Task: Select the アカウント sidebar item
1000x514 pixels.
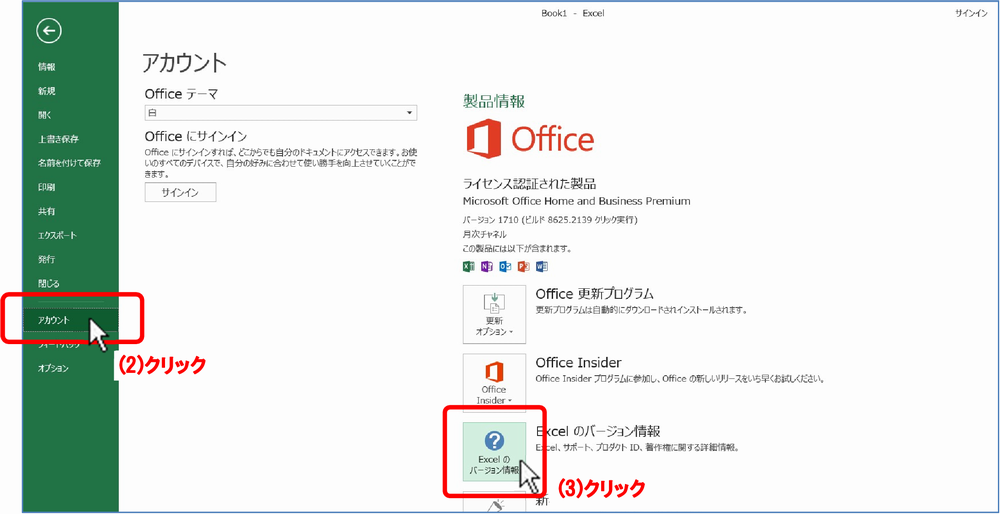Action: point(70,321)
